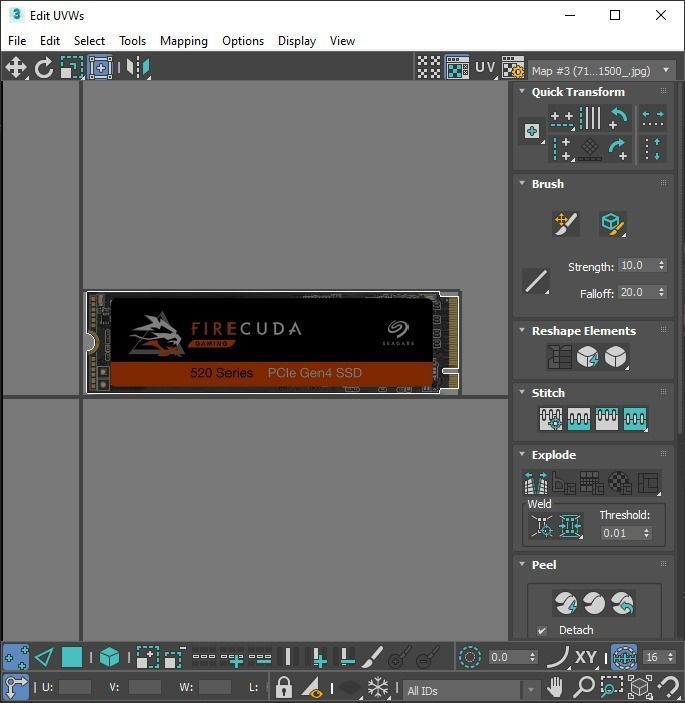Select the Rotate Selected Subobjects tool

[x=44, y=68]
